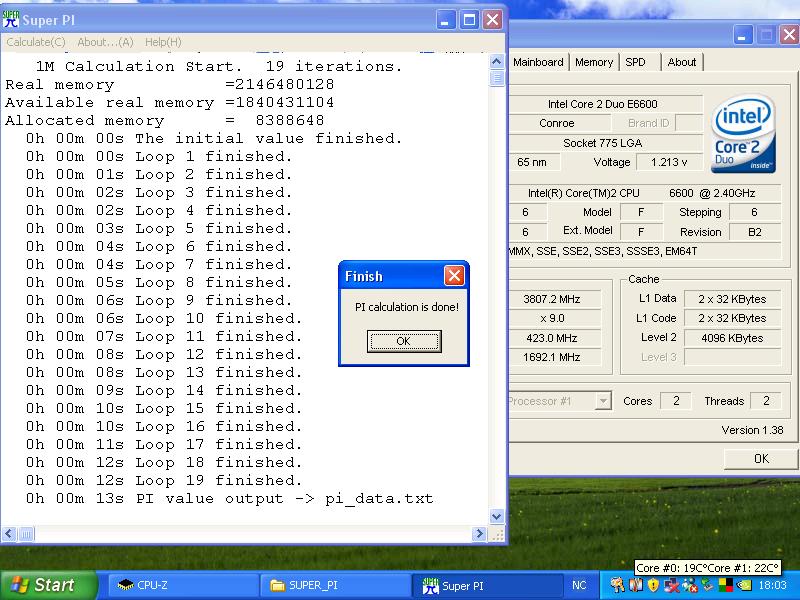Click the first system tray icon
The height and width of the screenshot is (600, 800).
[x=617, y=585]
